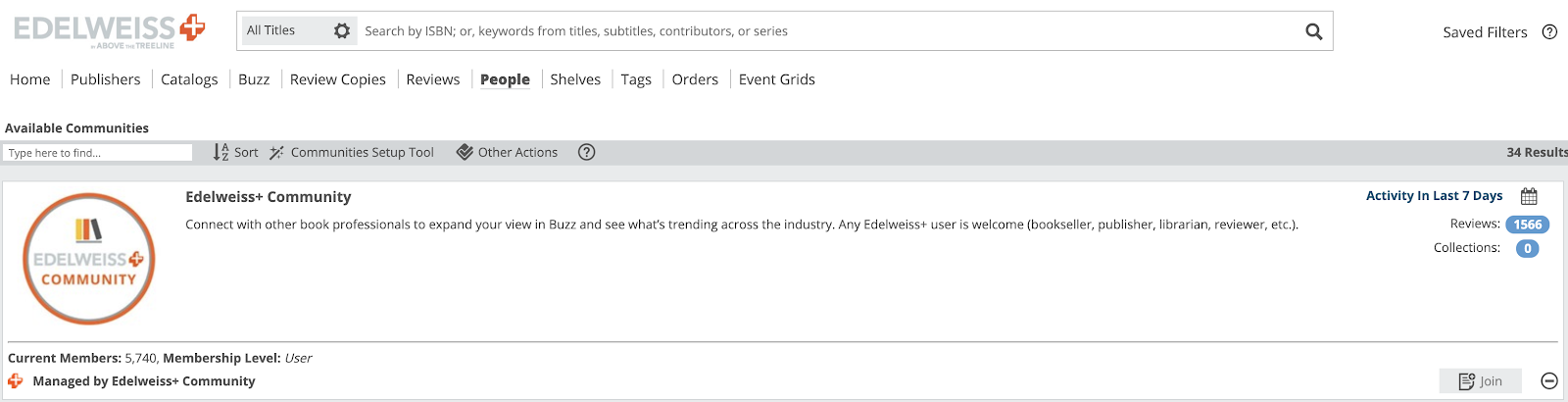
Task: Open the Other Actions menu
Action: coord(508,152)
